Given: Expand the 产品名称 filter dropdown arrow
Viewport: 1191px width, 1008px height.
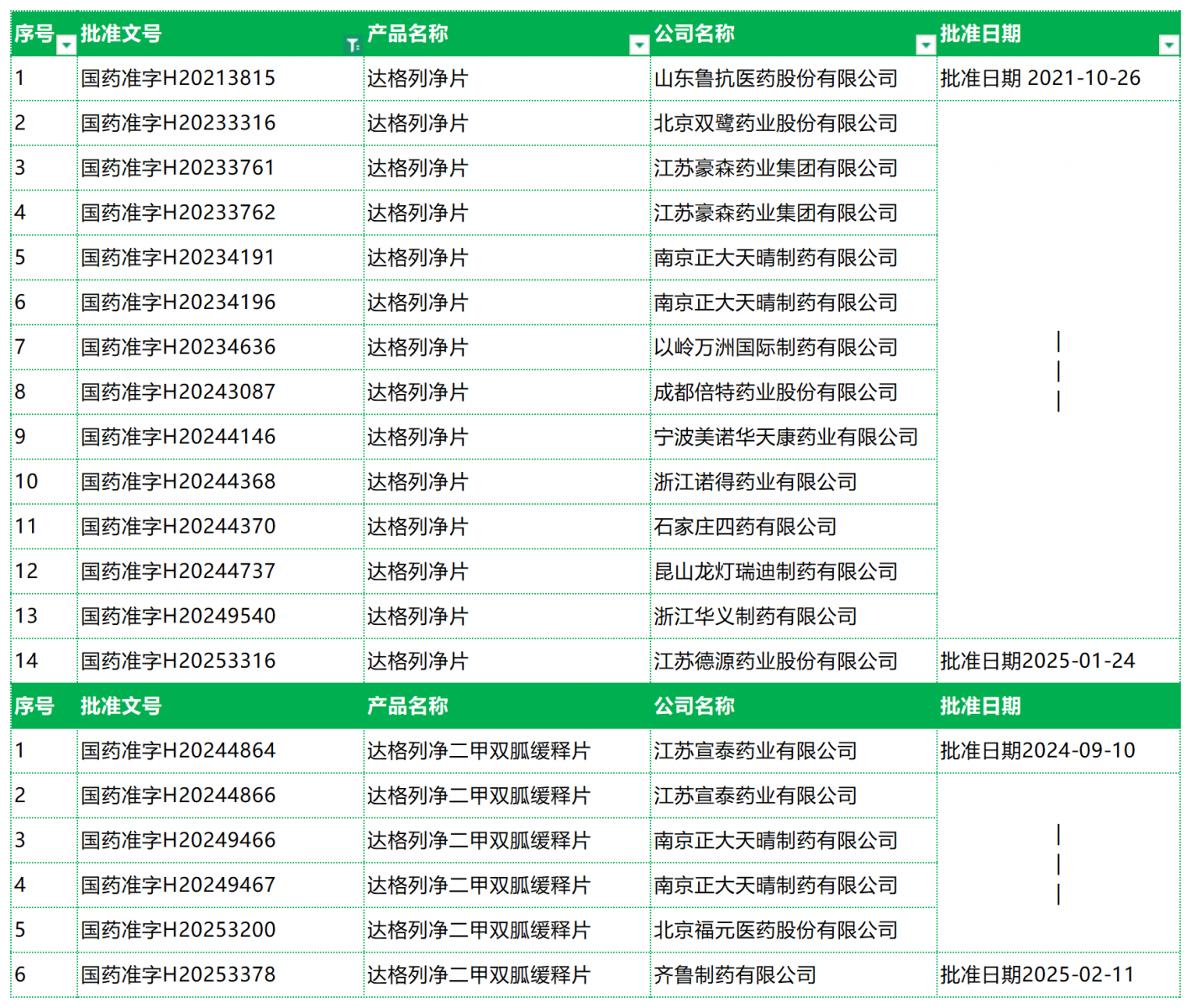Looking at the screenshot, I should tap(639, 45).
